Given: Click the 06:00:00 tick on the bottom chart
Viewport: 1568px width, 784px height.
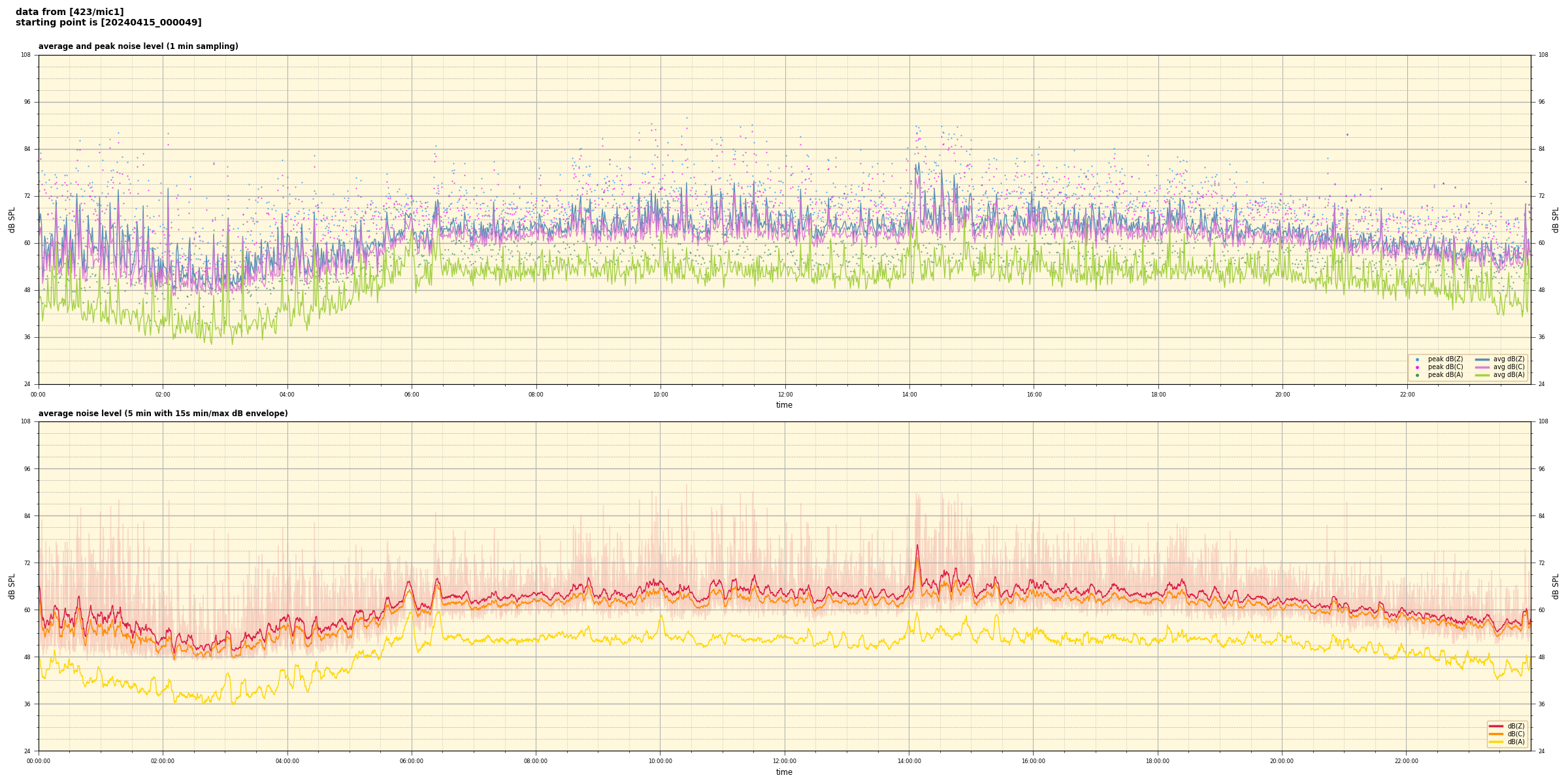Looking at the screenshot, I should click(x=412, y=761).
